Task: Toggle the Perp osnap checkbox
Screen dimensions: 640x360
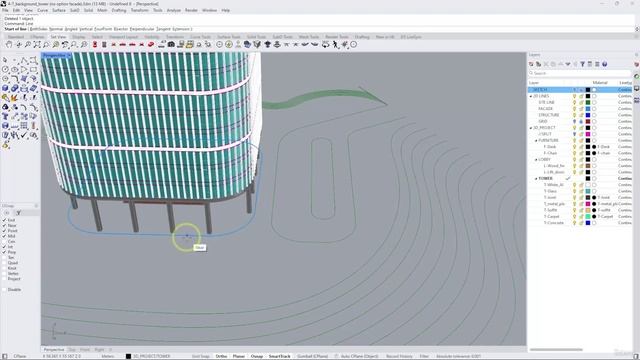Action: coord(4,252)
